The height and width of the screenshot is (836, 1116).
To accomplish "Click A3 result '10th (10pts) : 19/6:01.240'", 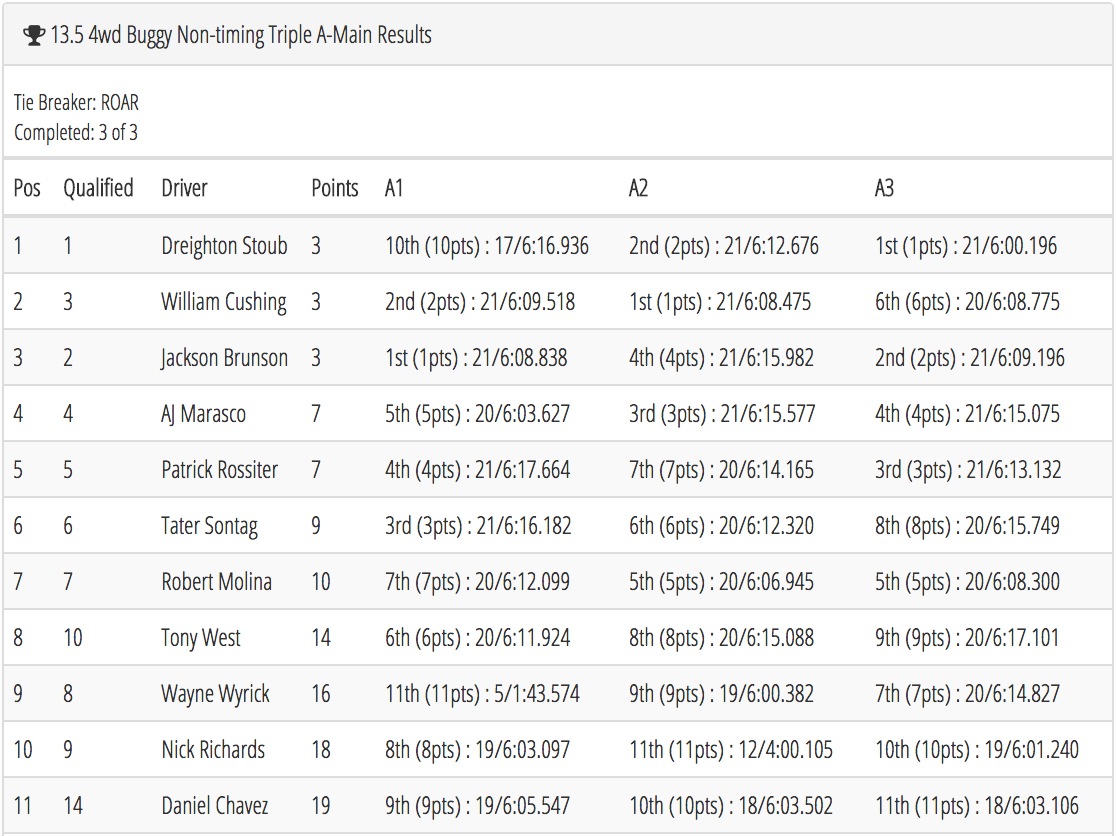I will [x=977, y=749].
